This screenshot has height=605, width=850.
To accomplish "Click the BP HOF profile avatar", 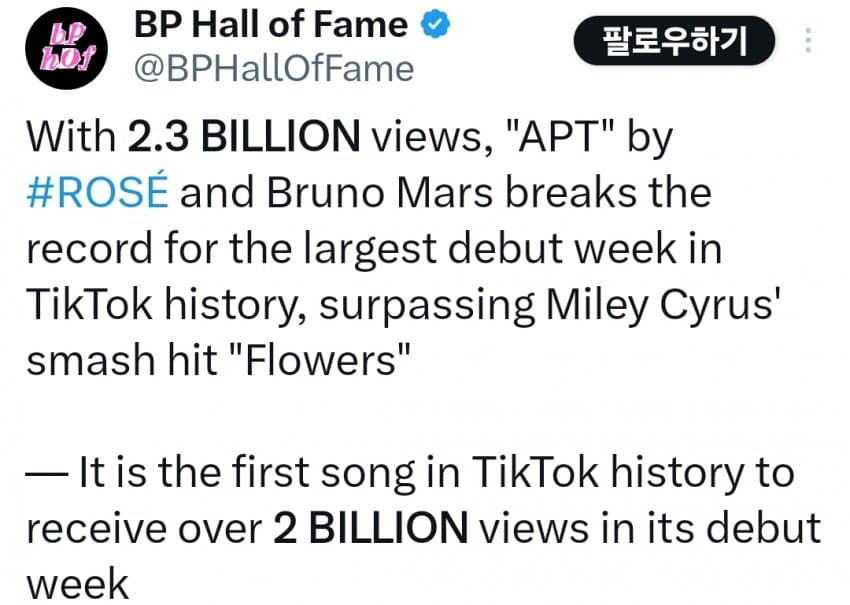I will [x=63, y=48].
